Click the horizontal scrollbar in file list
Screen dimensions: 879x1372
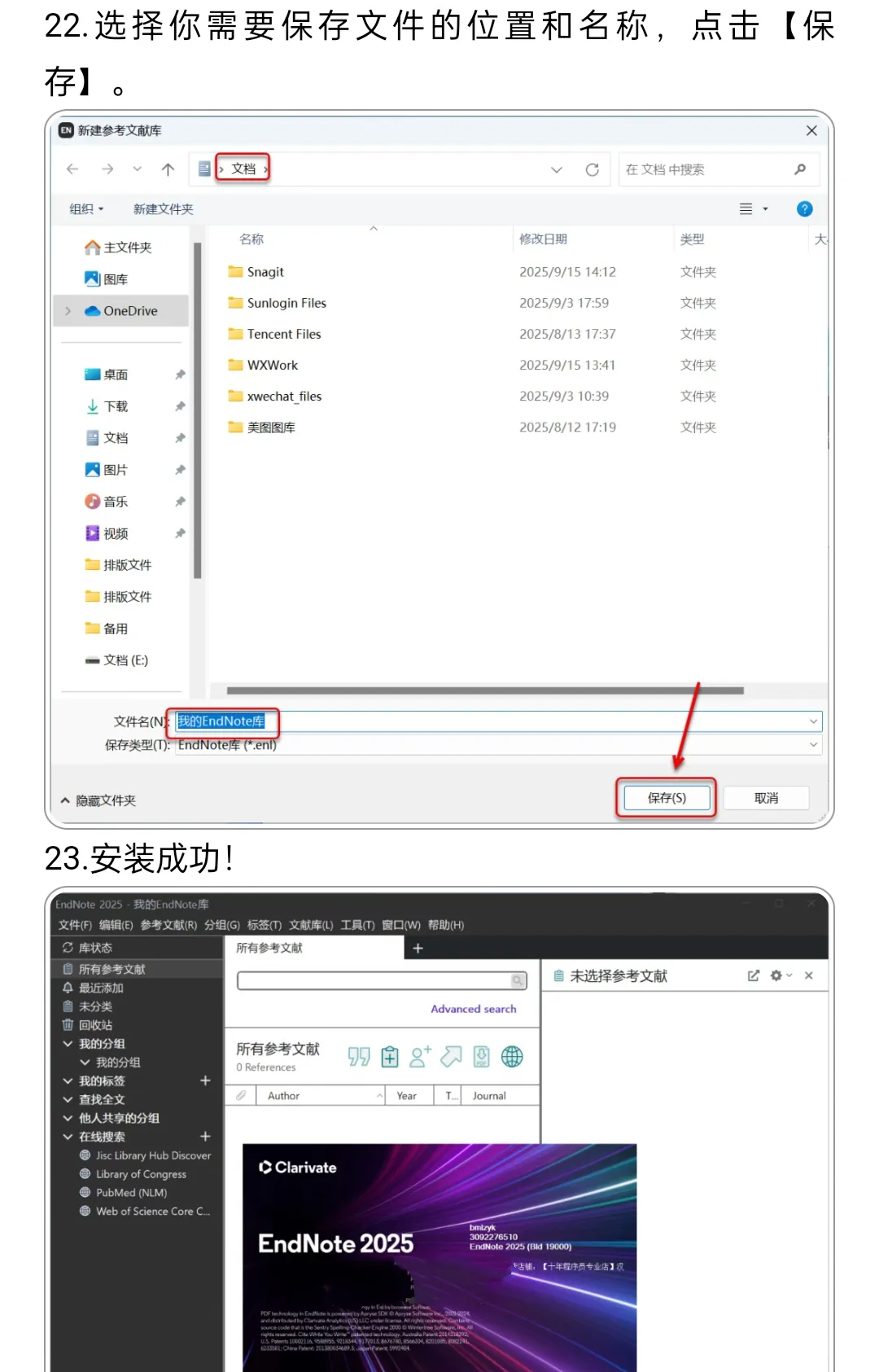pyautogui.click(x=485, y=690)
